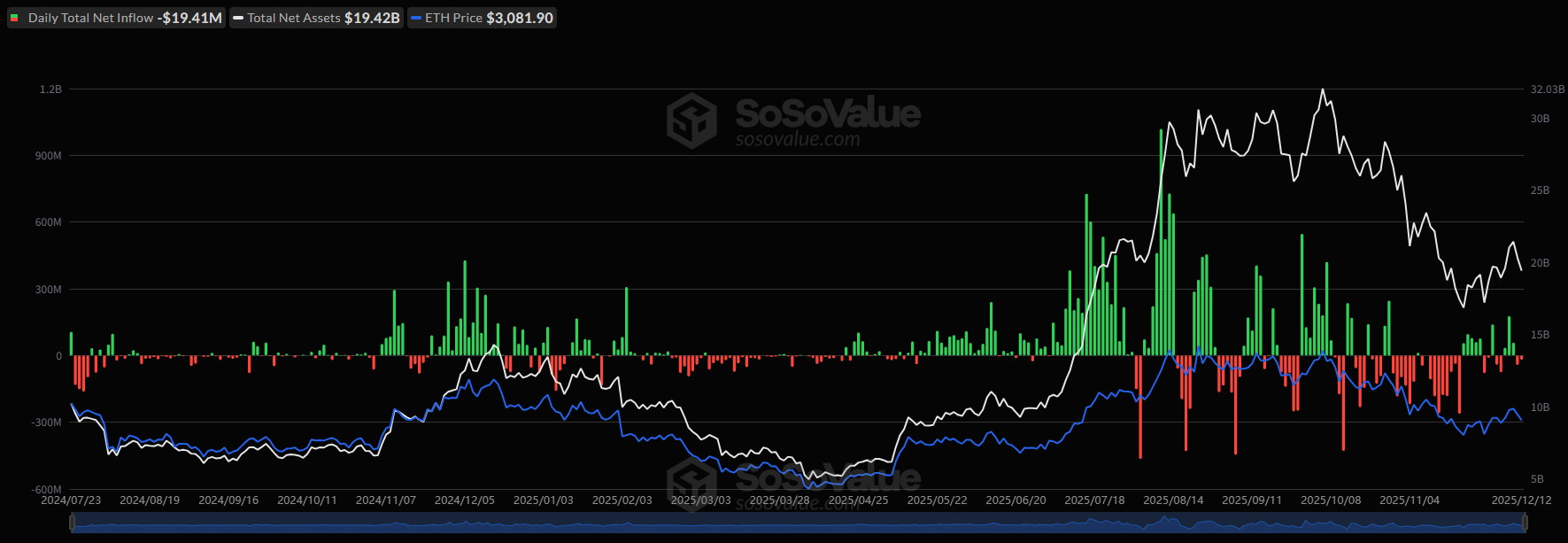Click the 25B right axis label

pos(1541,190)
